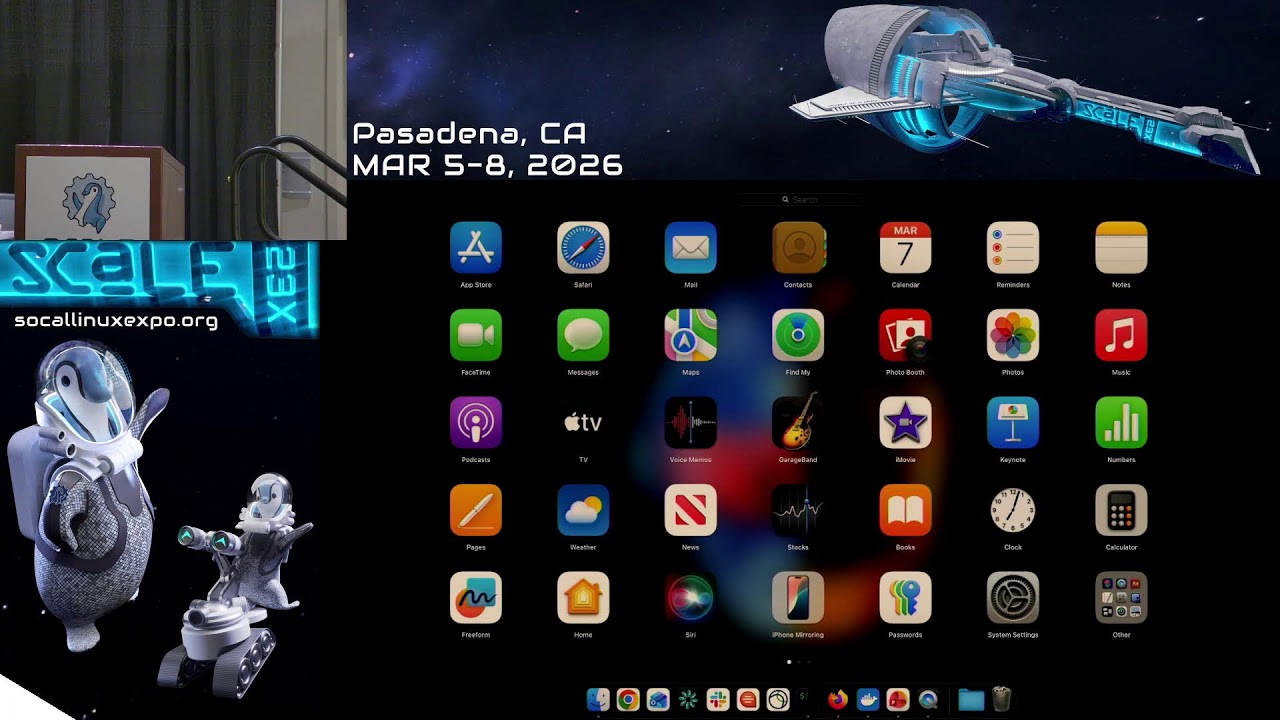This screenshot has height=720, width=1280.
Task: Open the Trash in the Dock
Action: coord(1001,700)
